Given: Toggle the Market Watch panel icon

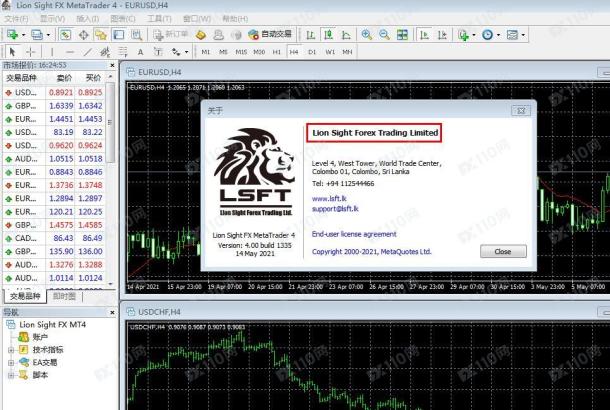Looking at the screenshot, I should tap(65, 35).
